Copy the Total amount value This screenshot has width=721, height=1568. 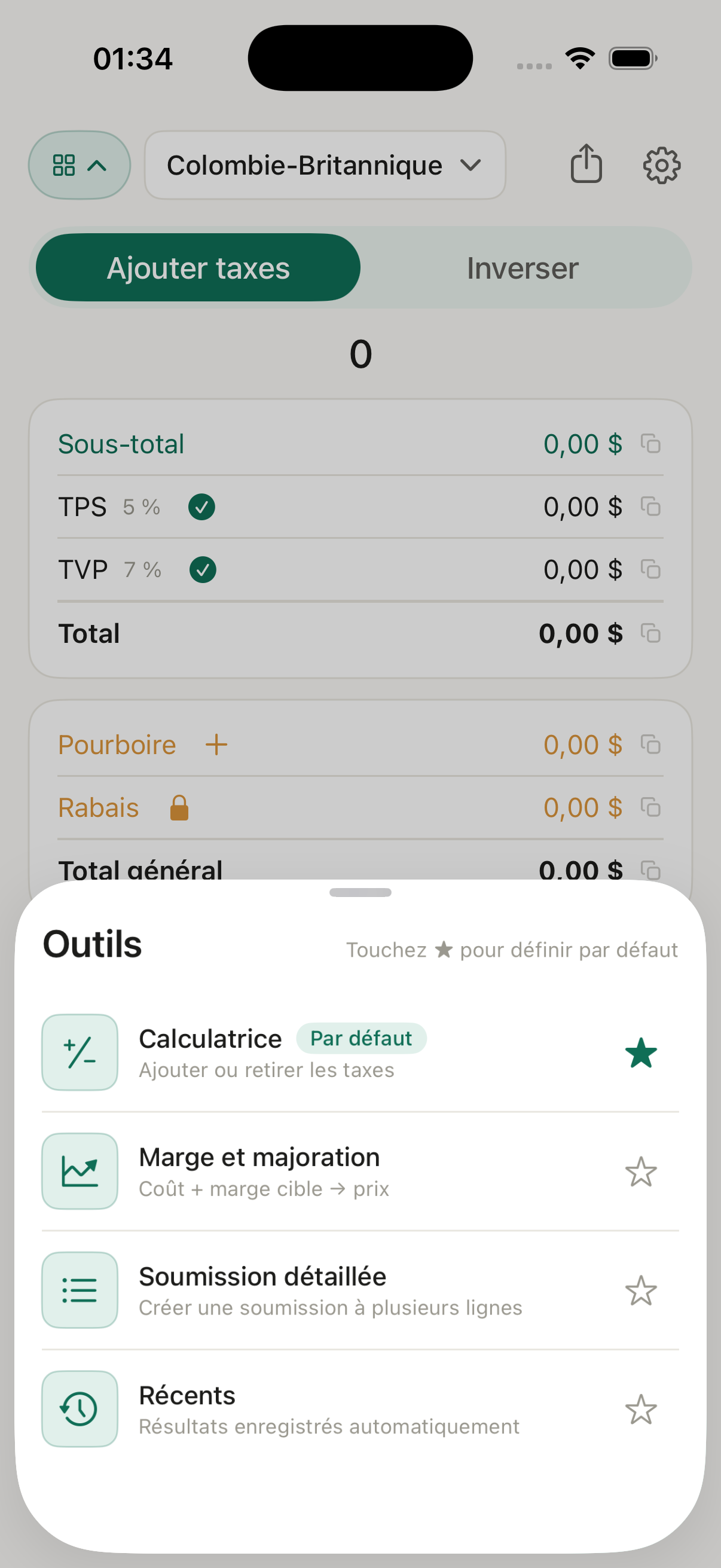pyautogui.click(x=650, y=634)
